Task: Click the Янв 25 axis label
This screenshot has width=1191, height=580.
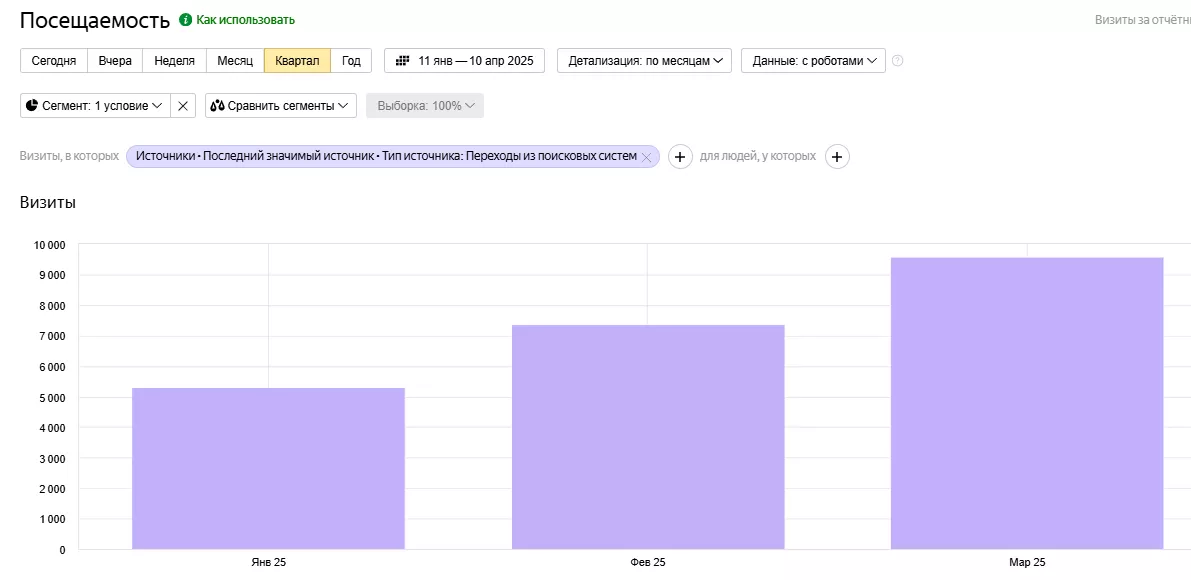Action: coord(268,563)
